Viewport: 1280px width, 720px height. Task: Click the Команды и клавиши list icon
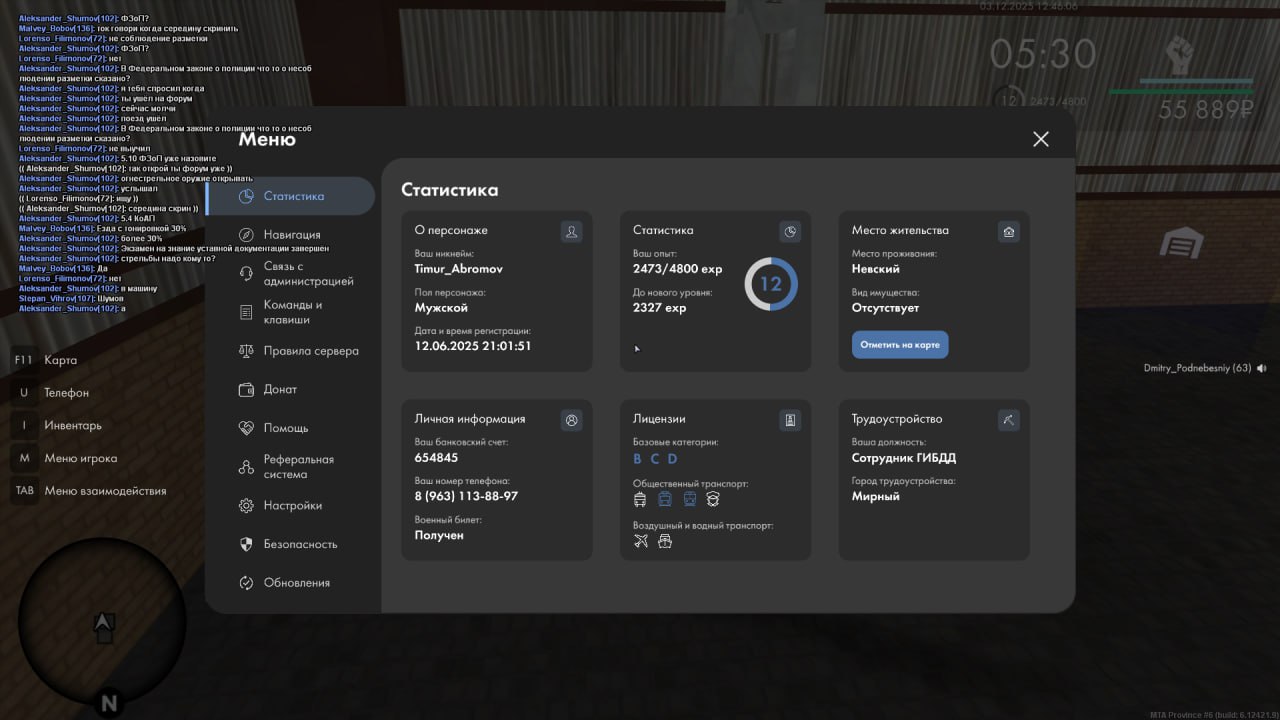tap(246, 312)
